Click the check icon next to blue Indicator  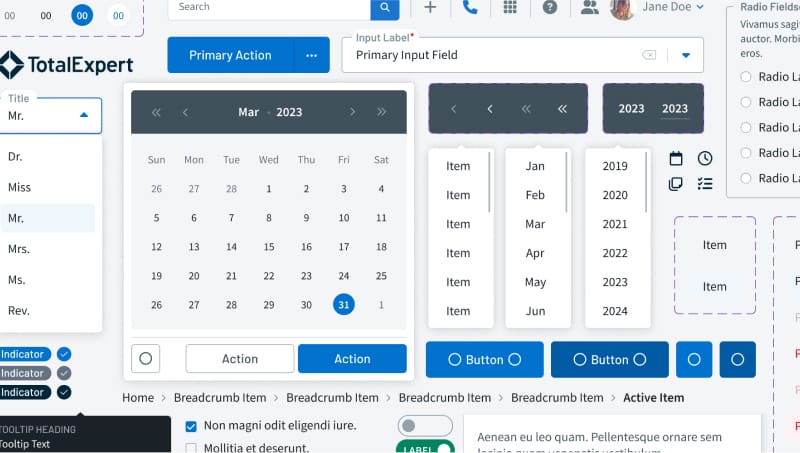click(x=64, y=354)
